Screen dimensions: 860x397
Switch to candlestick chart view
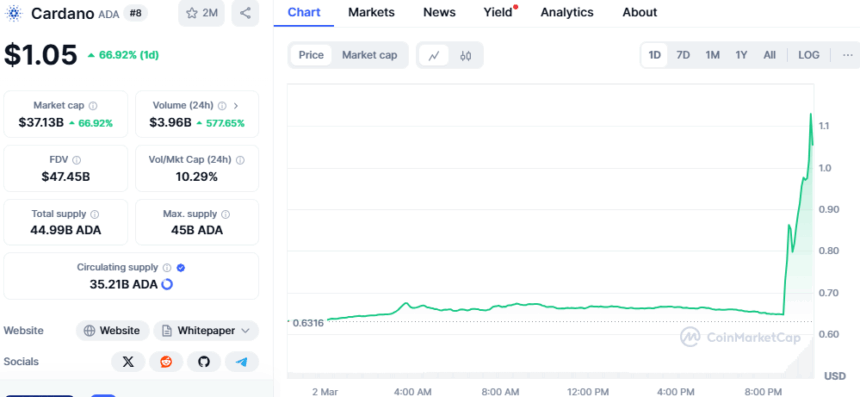coord(466,55)
